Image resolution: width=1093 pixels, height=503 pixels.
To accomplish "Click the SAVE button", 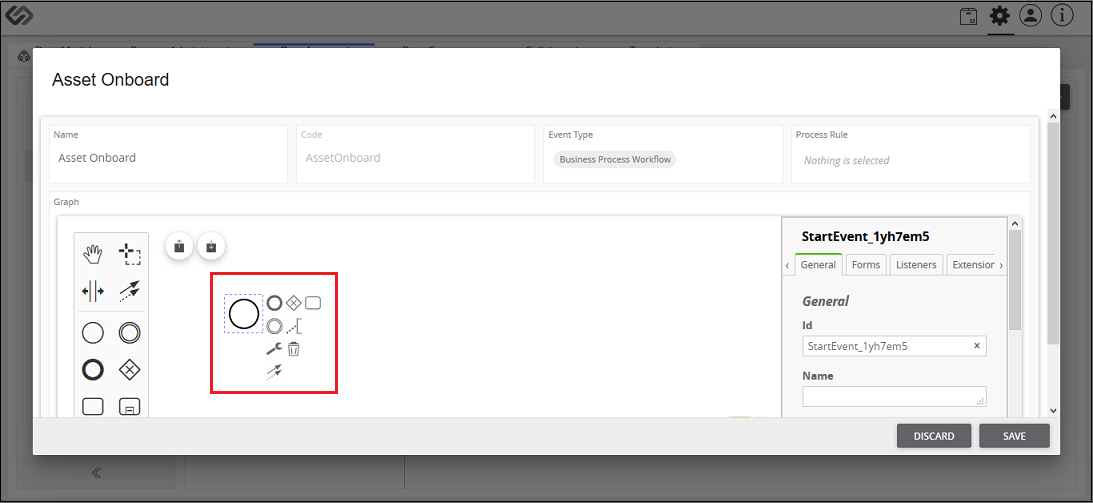I will click(1014, 436).
